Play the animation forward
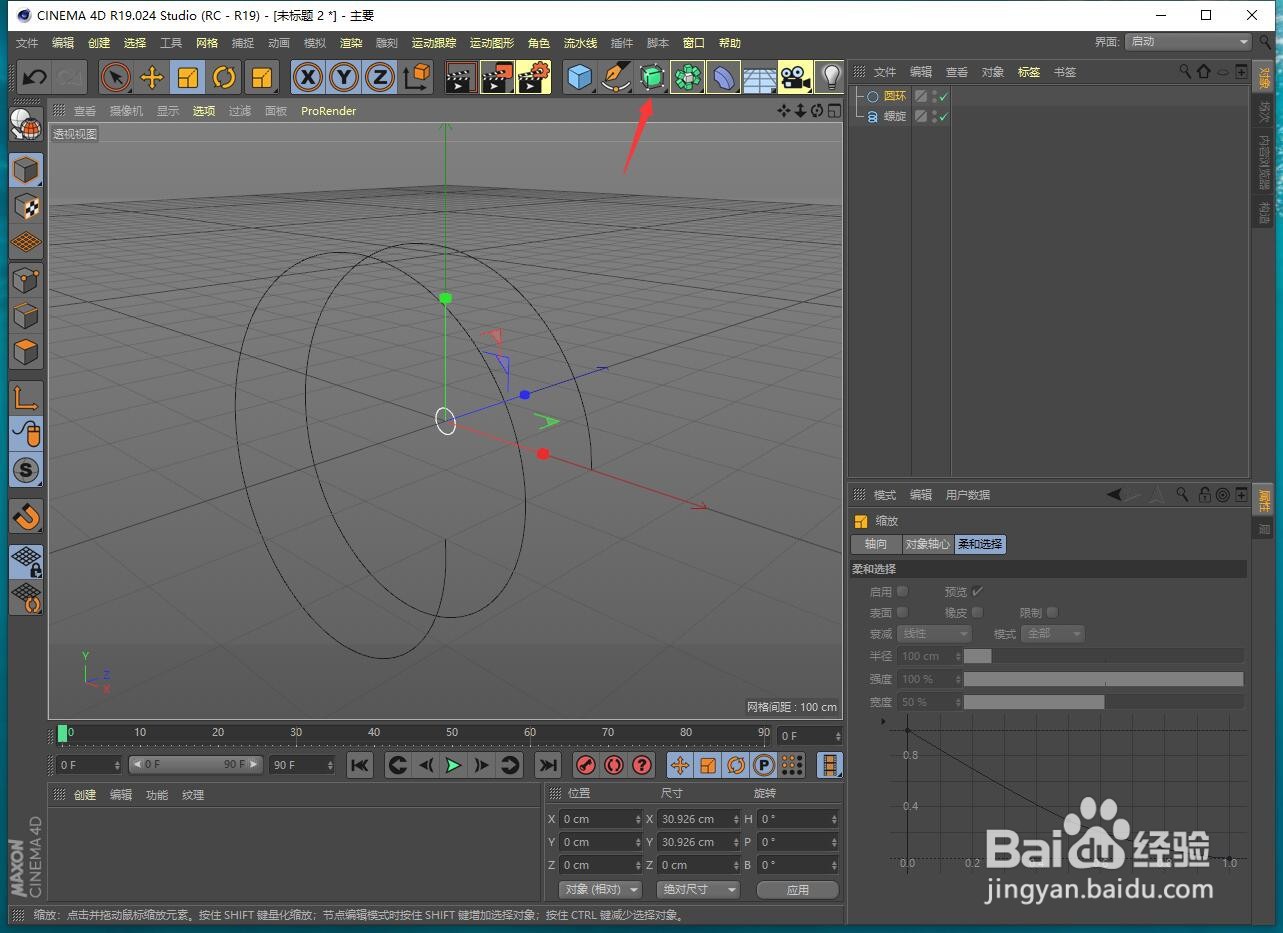1283x933 pixels. tap(453, 765)
